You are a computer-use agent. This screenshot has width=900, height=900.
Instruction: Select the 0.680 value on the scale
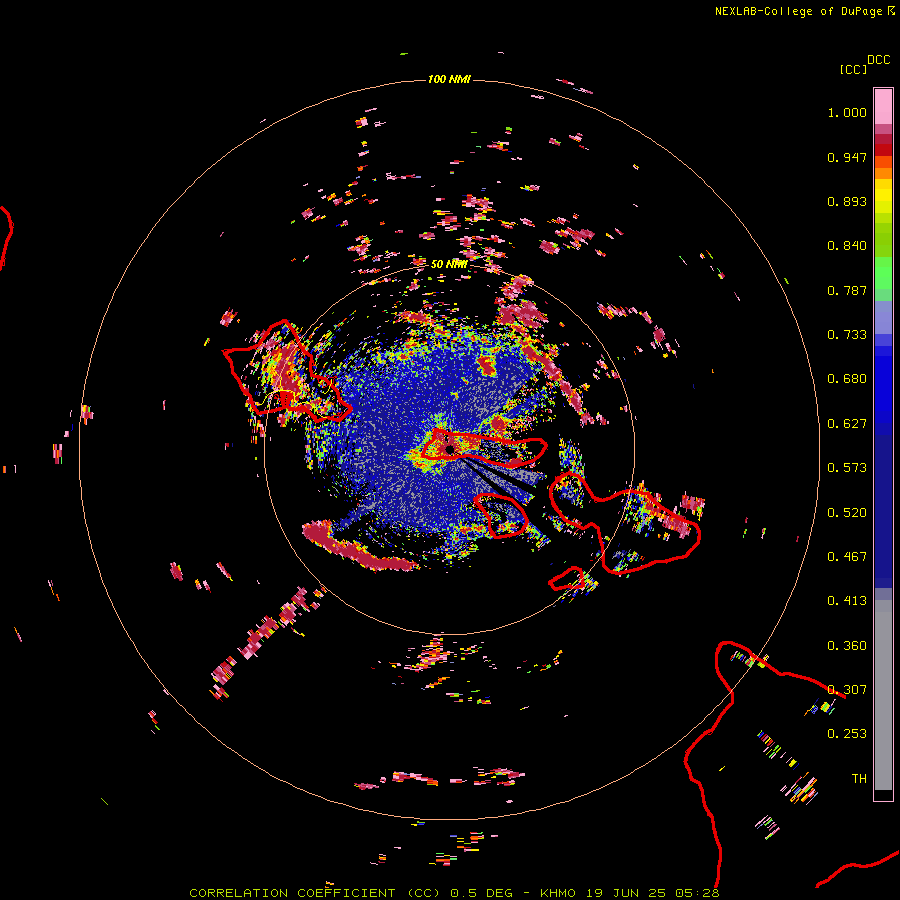tap(847, 379)
